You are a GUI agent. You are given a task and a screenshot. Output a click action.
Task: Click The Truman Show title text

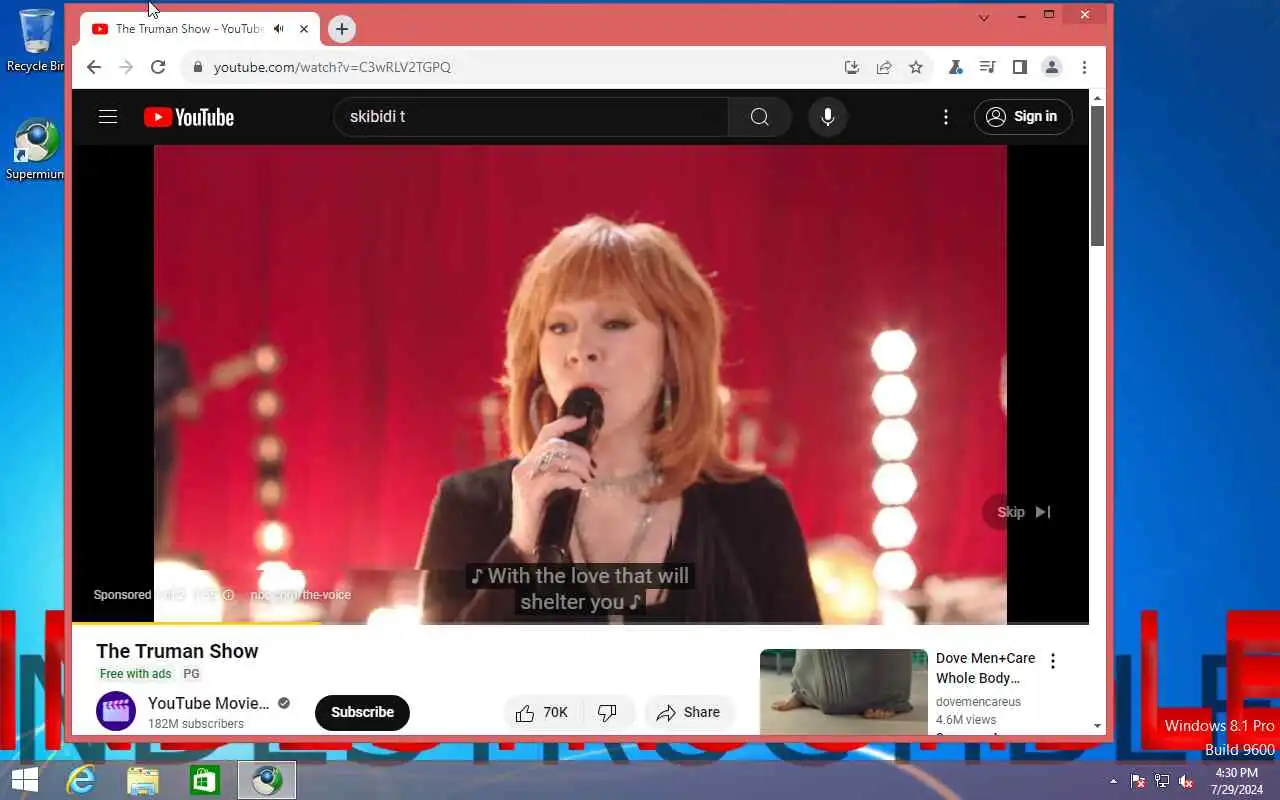pyautogui.click(x=177, y=651)
